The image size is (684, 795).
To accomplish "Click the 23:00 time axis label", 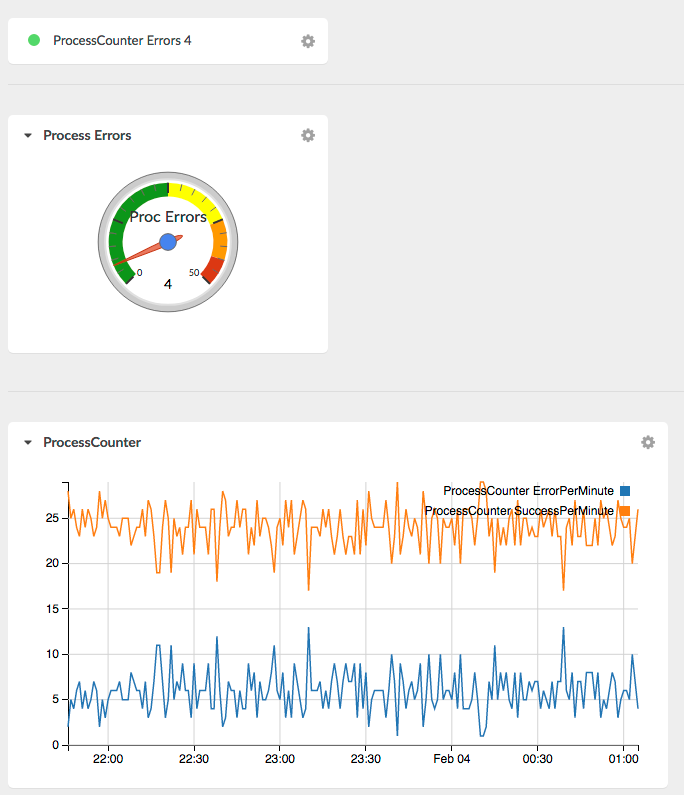I will click(280, 759).
